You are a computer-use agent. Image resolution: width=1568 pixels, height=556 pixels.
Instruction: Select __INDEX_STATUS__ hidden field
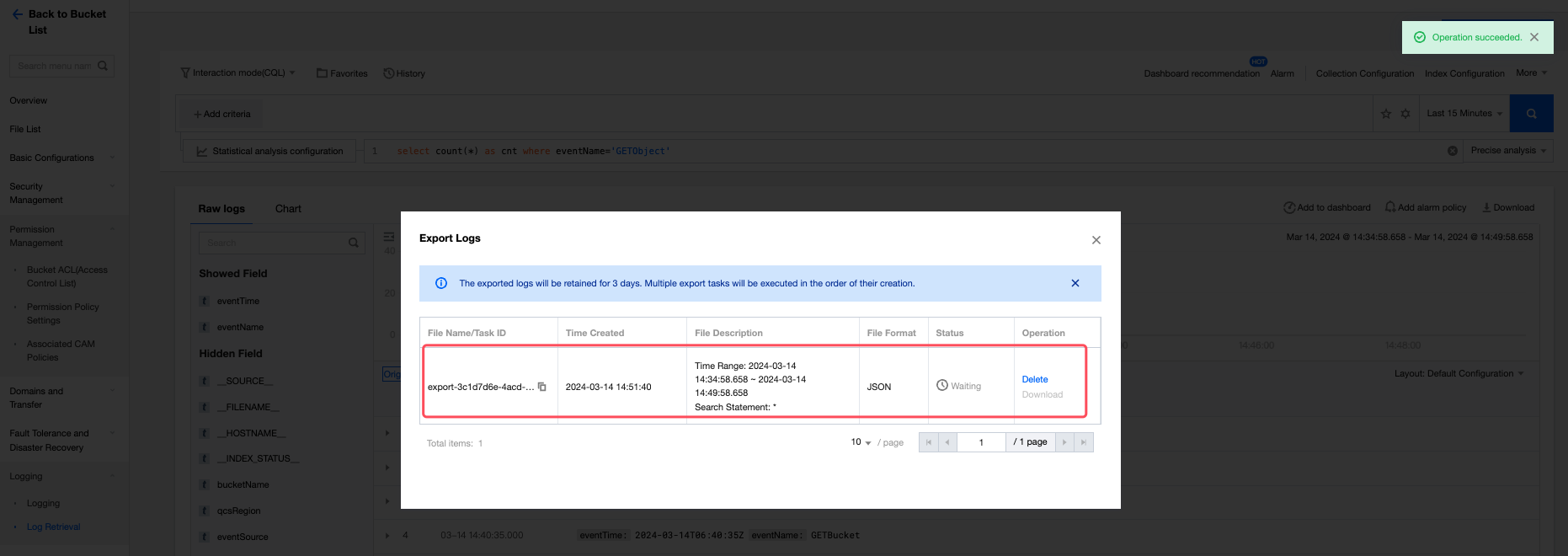tap(258, 458)
